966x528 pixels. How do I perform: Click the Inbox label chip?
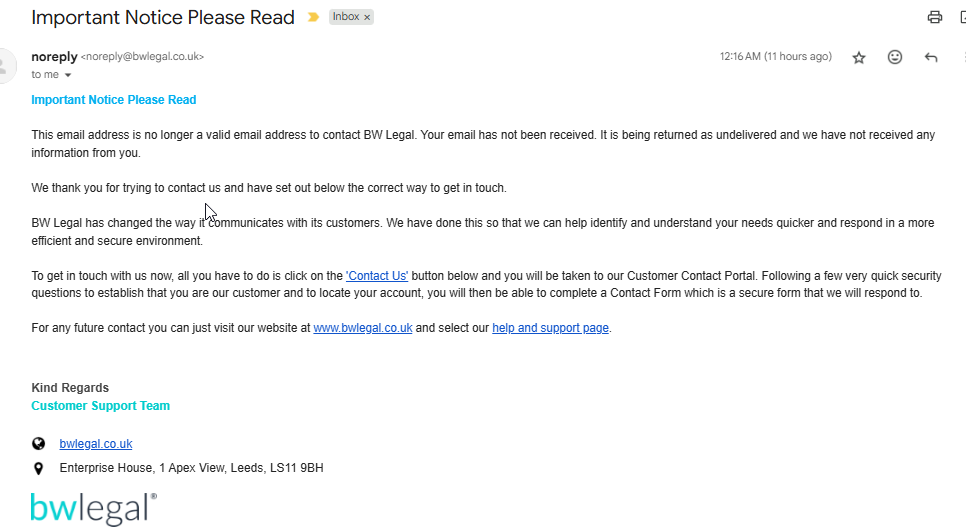[345, 18]
